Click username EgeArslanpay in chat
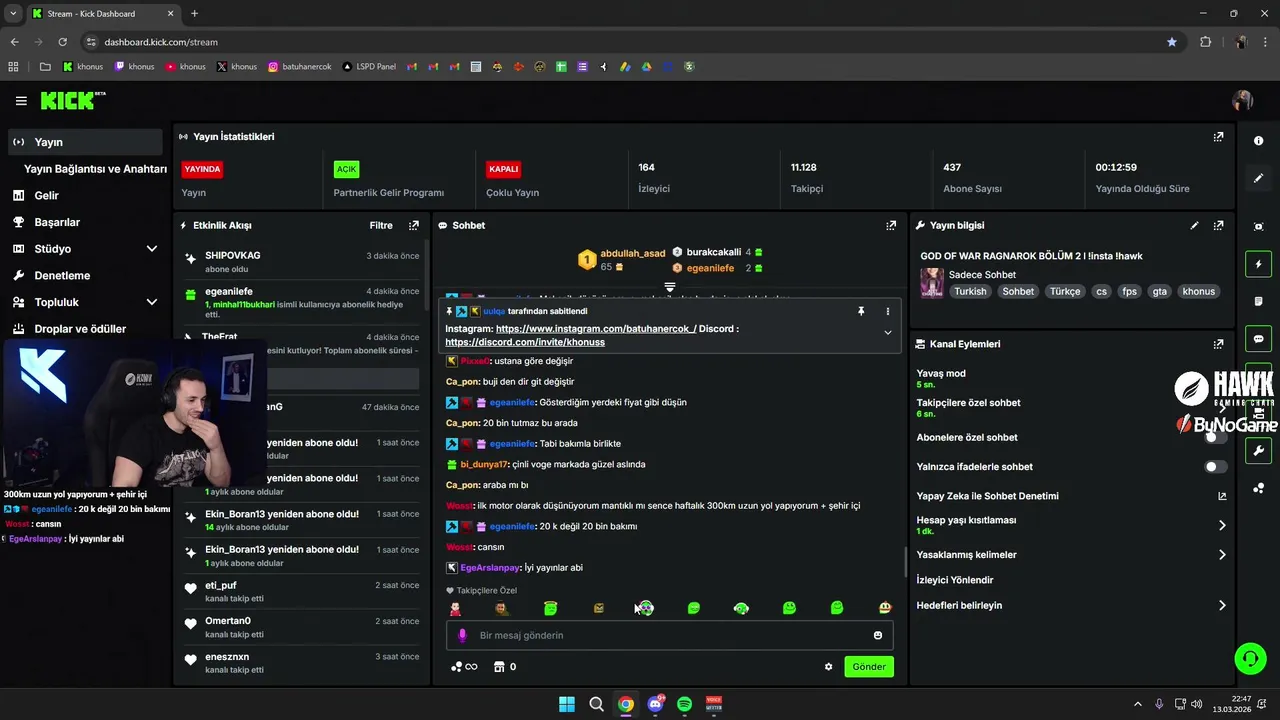This screenshot has width=1280, height=720. click(x=490, y=568)
